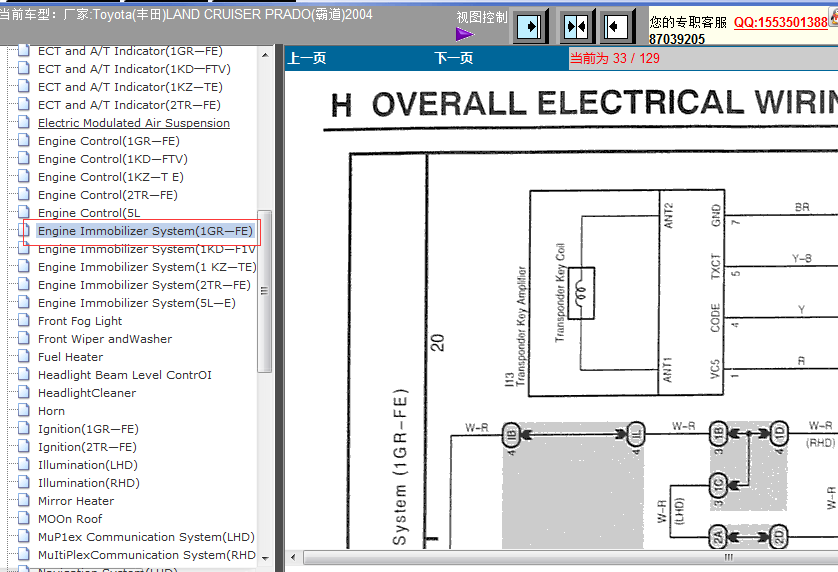Click the right-arrow view control button
Screen dimensions: 838x572
click(530, 26)
